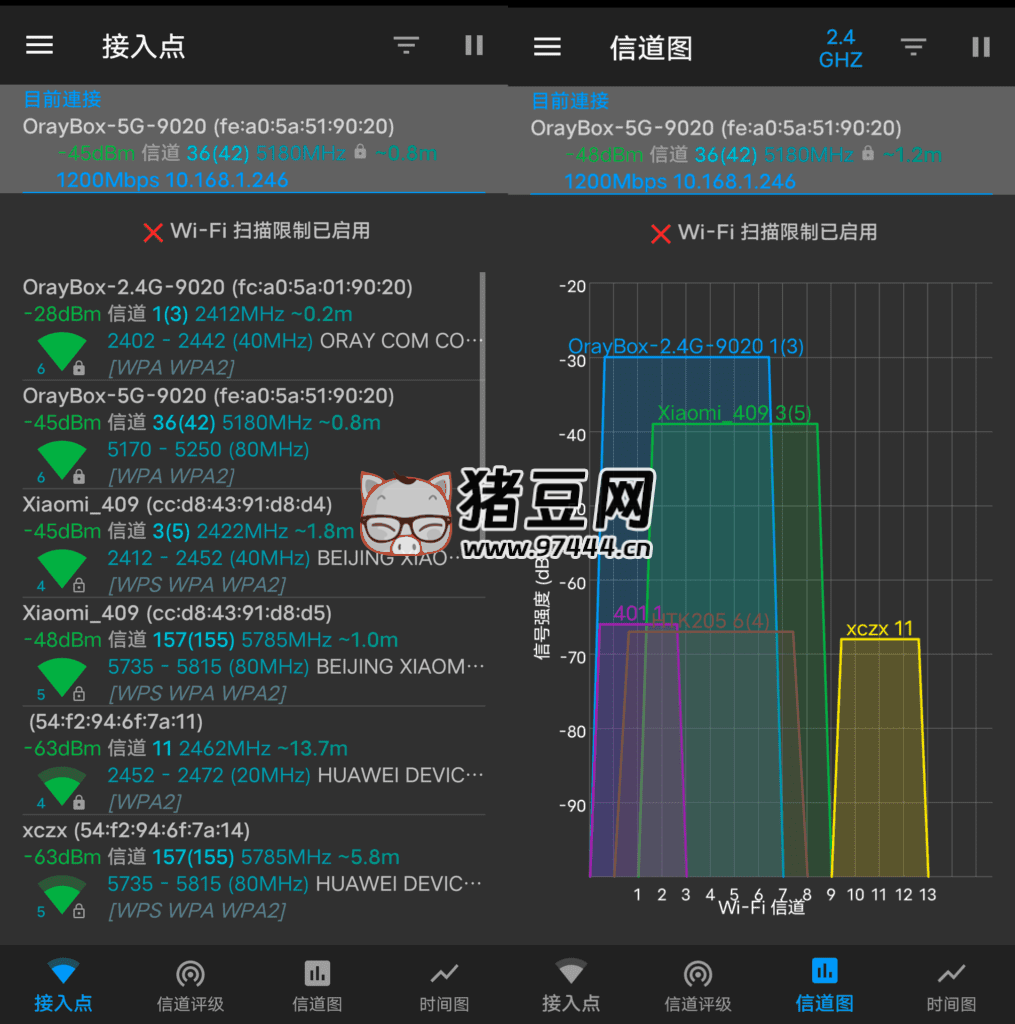This screenshot has height=1024, width=1015.
Task: Tap 接入点 screen title
Action: (x=143, y=46)
